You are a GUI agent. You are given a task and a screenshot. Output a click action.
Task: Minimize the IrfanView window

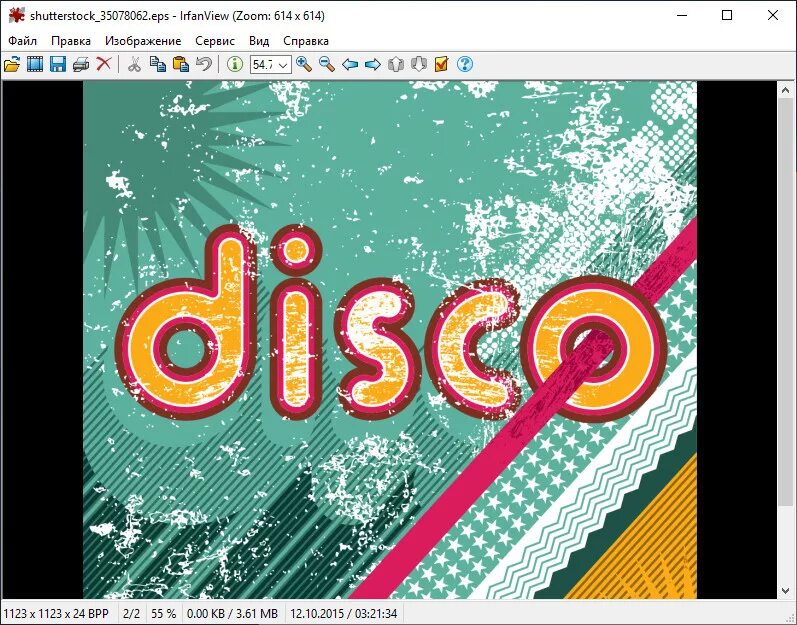click(x=682, y=15)
